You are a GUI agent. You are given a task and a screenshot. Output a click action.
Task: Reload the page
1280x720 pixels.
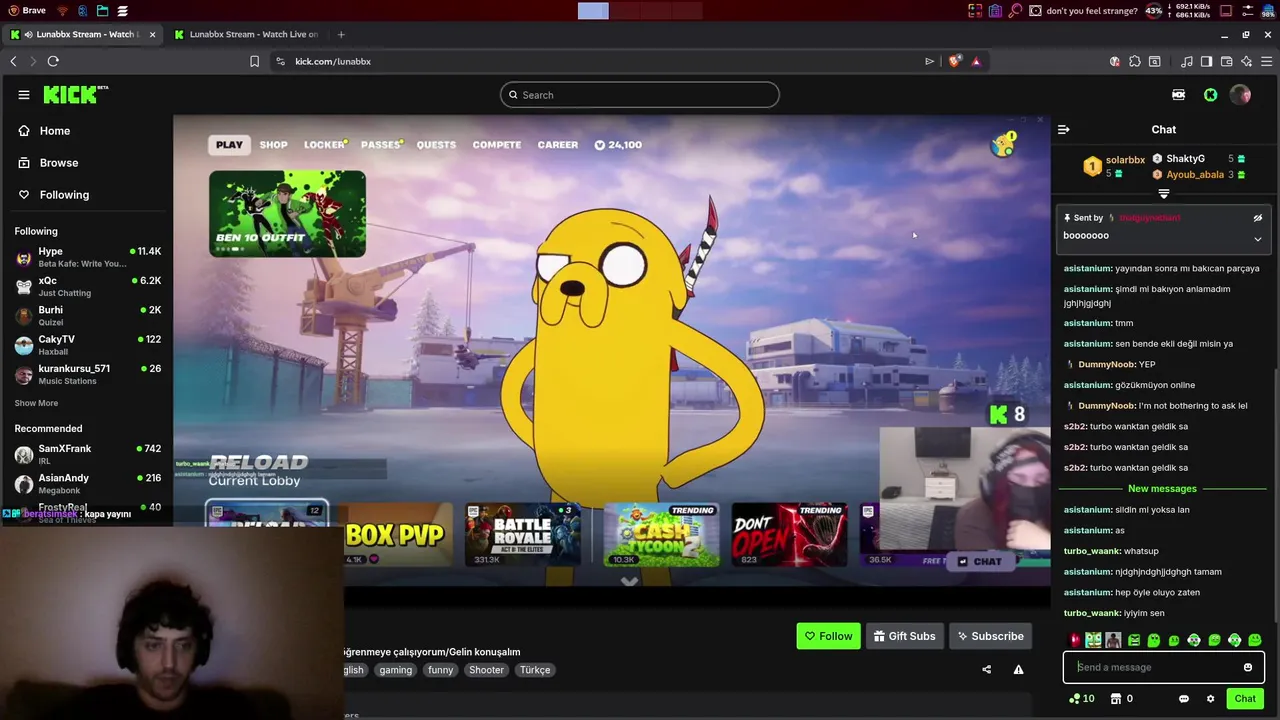click(x=53, y=61)
